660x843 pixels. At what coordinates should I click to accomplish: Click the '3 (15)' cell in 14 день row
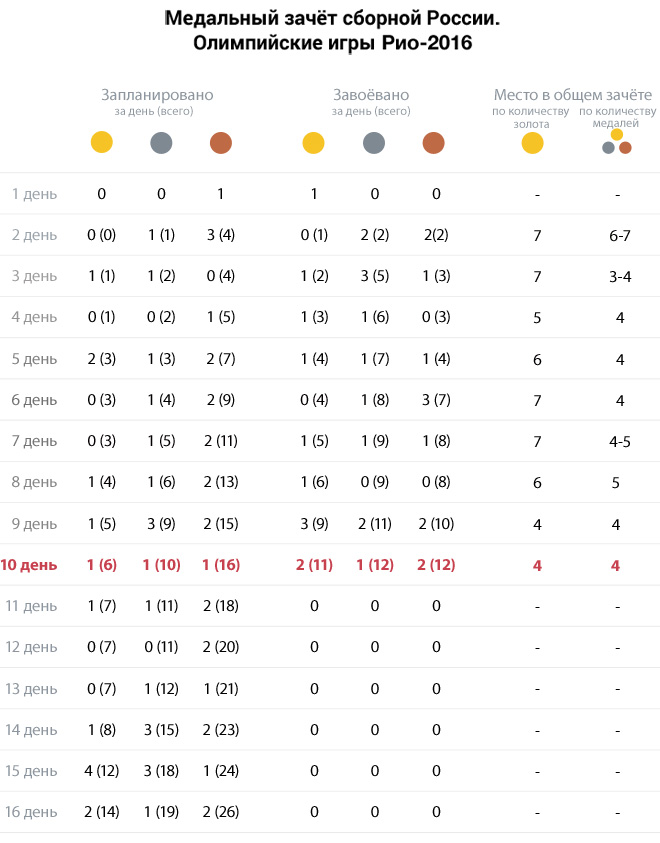pos(161,730)
